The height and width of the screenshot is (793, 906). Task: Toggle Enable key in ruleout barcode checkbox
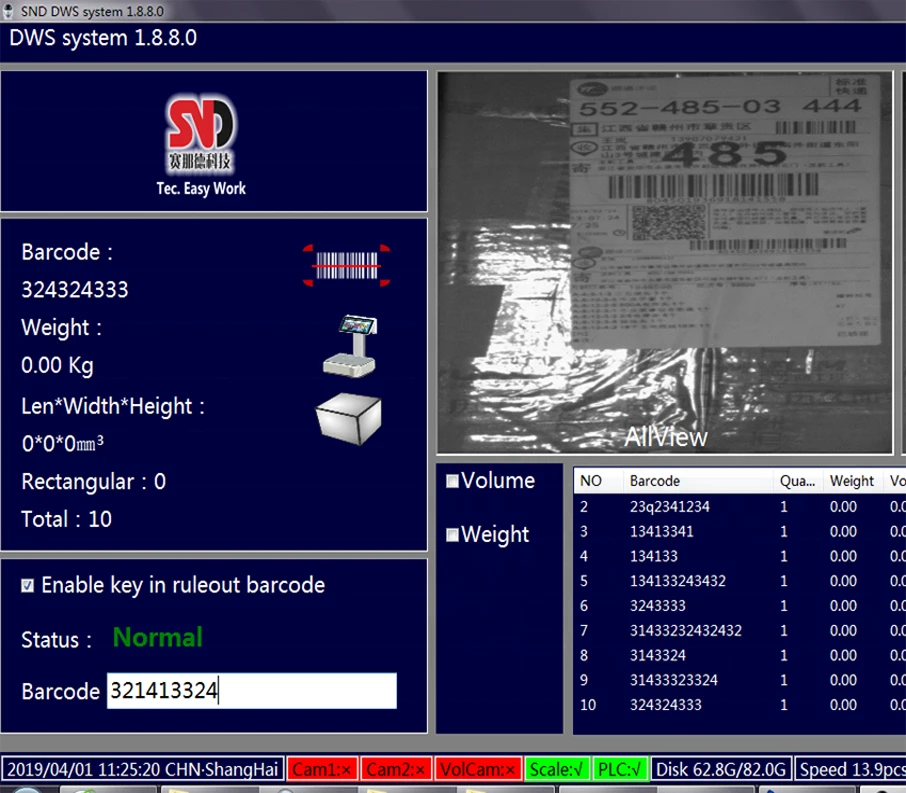point(28,586)
